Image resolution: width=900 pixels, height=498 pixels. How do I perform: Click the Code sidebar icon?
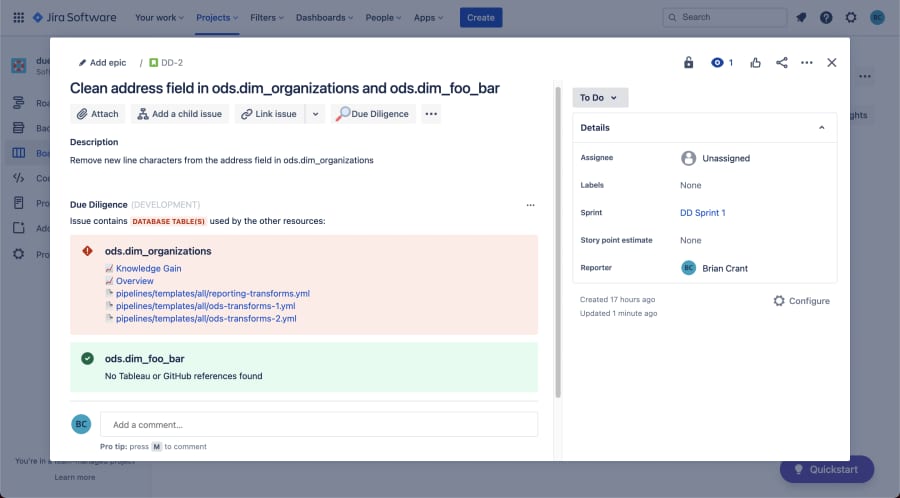[18, 178]
